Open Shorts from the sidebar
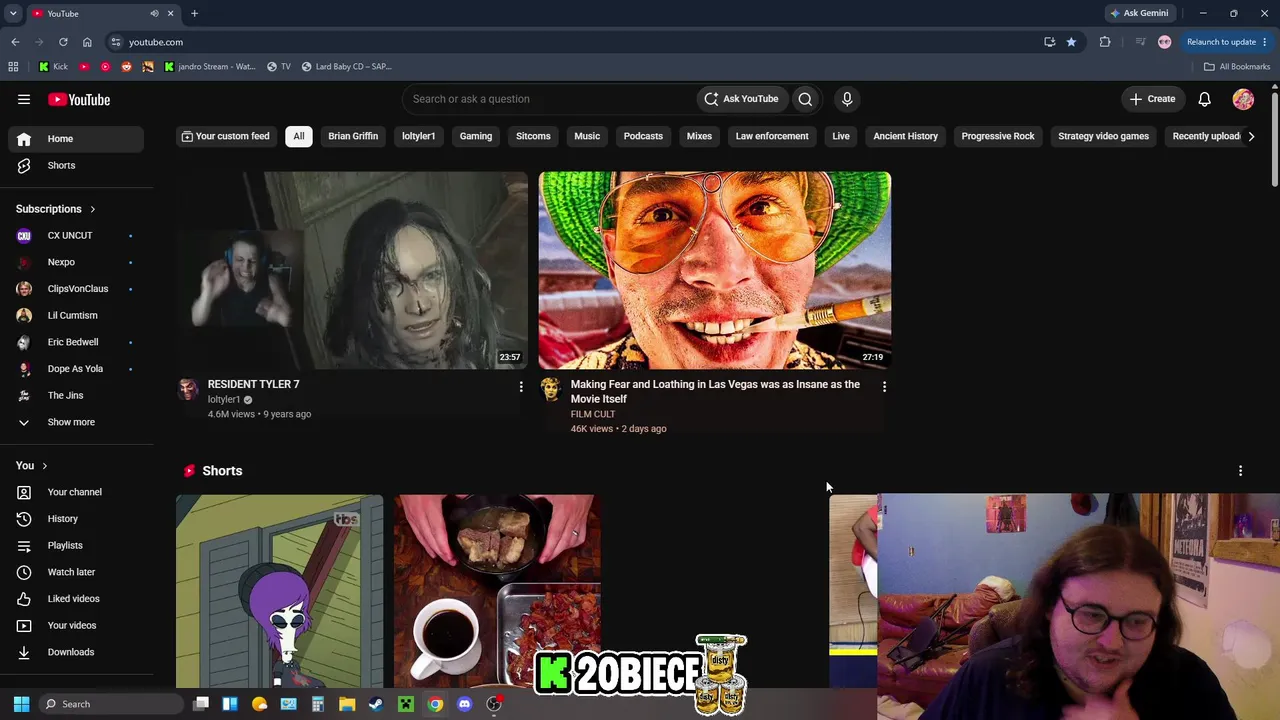Image resolution: width=1280 pixels, height=720 pixels. tap(76, 165)
